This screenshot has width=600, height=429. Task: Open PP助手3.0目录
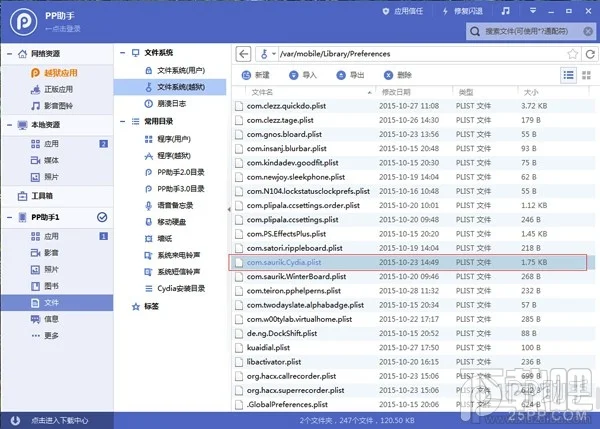174,189
